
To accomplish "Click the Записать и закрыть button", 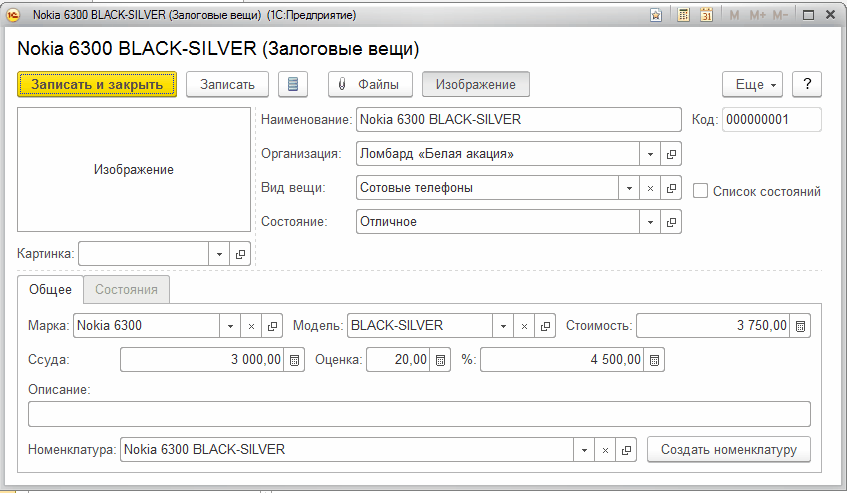I will (x=97, y=84).
